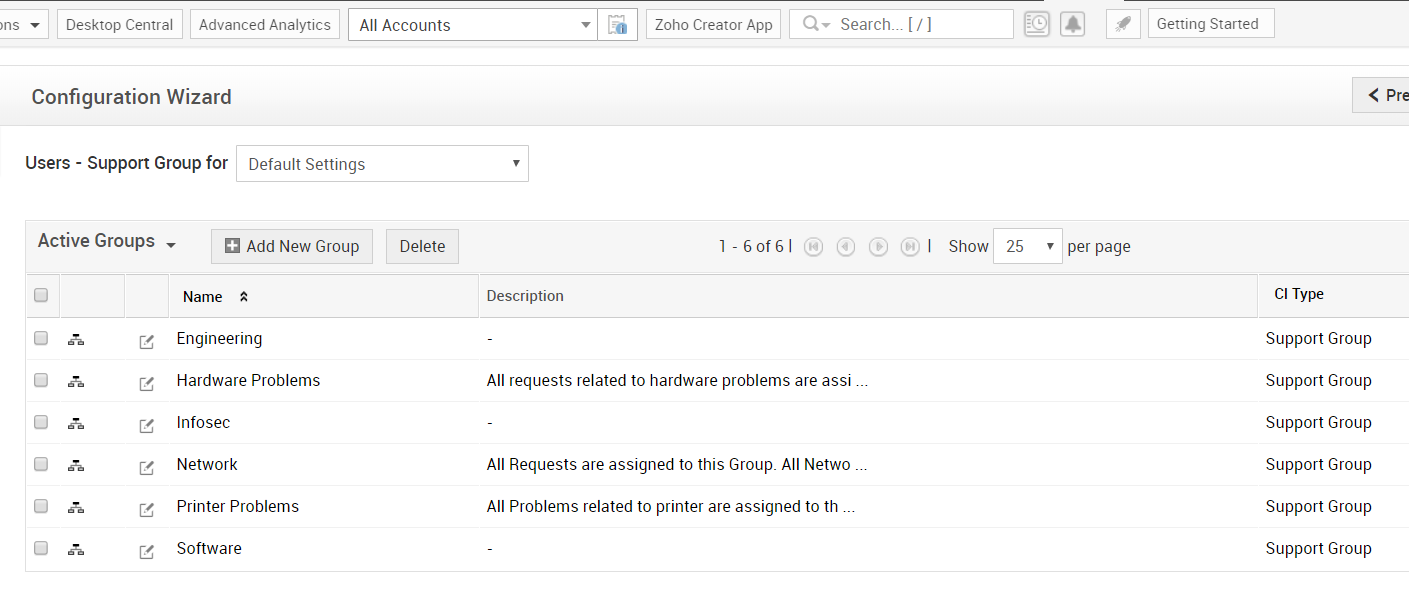The width and height of the screenshot is (1409, 592).
Task: Edit the Engineering group via pencil icon
Action: (x=147, y=342)
